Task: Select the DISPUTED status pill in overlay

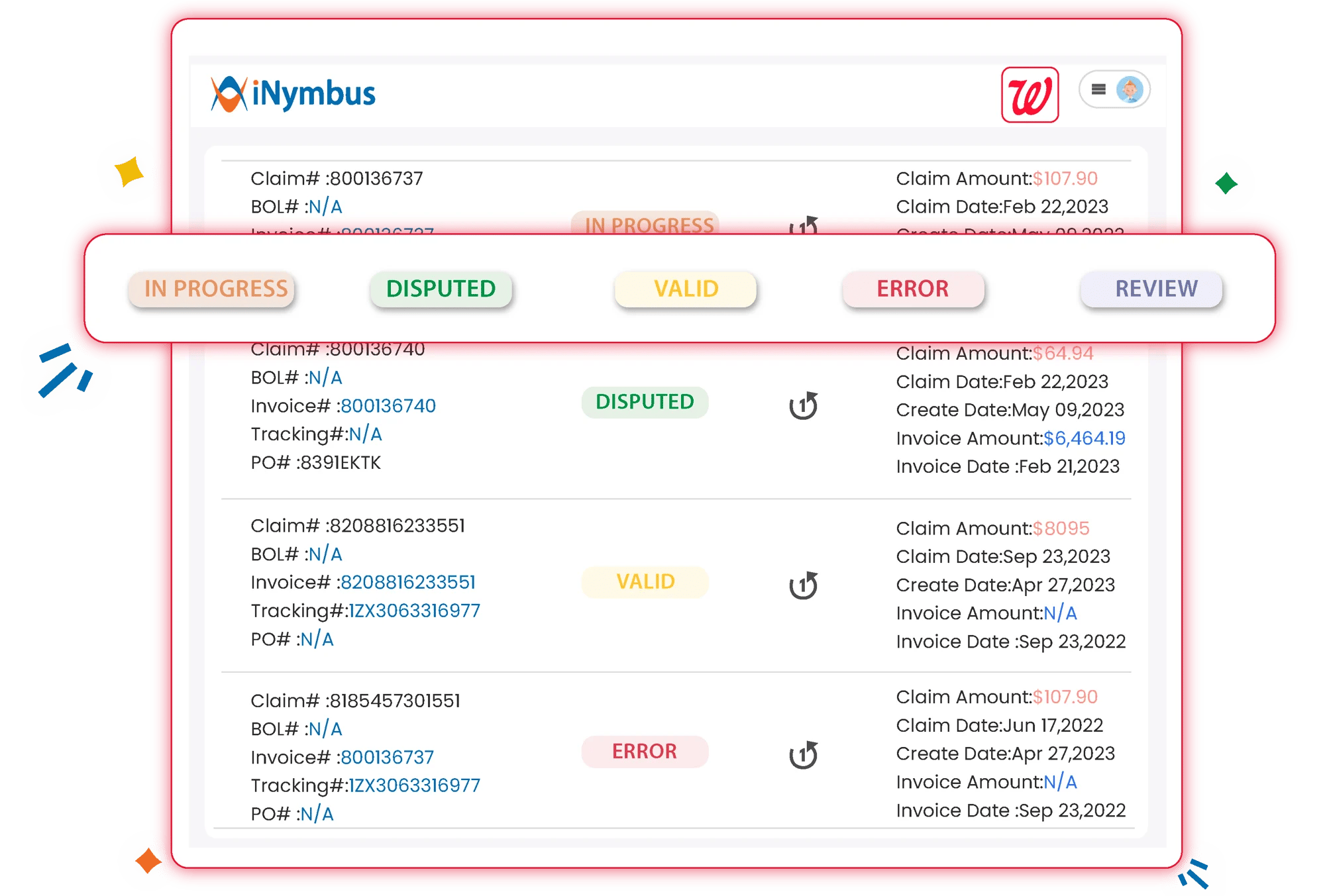Action: [441, 289]
